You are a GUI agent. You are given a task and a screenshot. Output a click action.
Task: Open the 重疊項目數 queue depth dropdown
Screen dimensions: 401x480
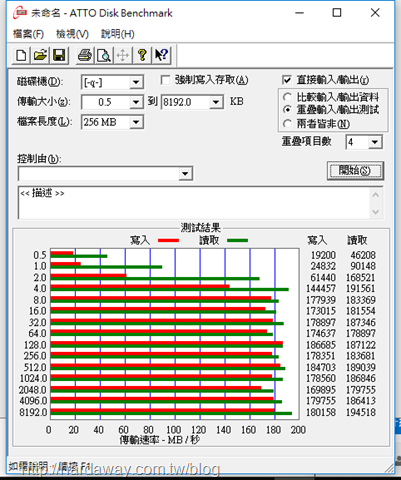pos(375,142)
